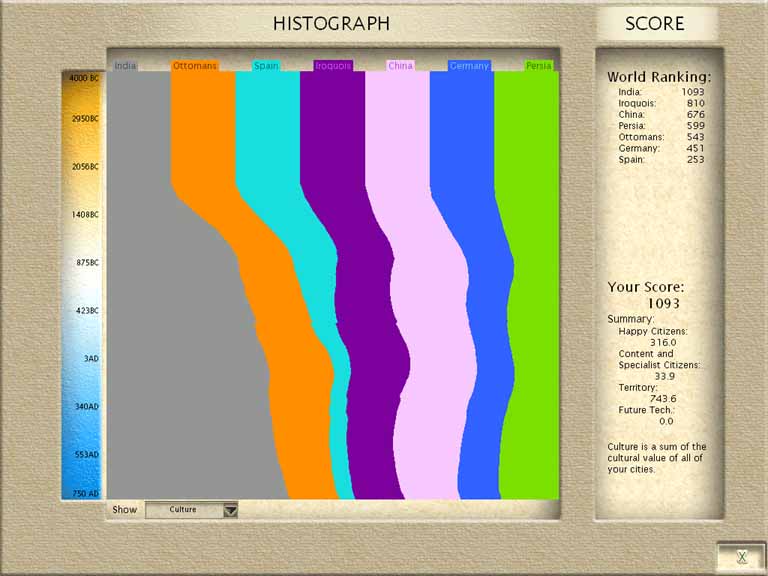Click the HISTOGRAPH title
Screen dimensions: 768x576
(331, 23)
